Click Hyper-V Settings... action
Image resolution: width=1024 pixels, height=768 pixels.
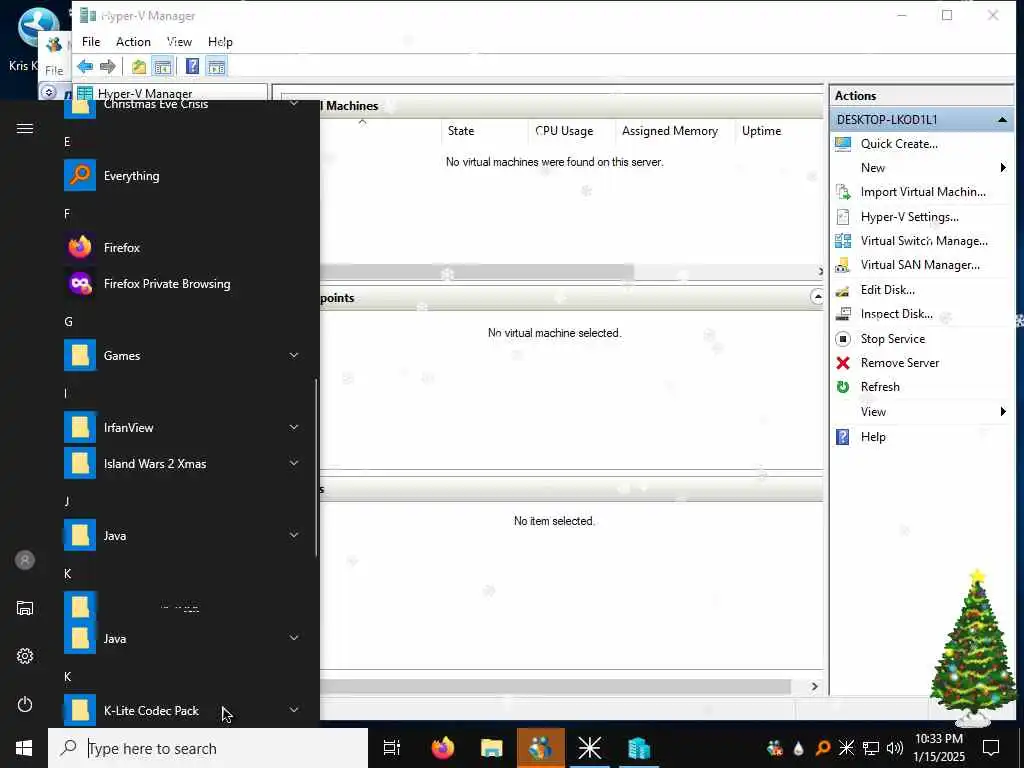(x=909, y=217)
